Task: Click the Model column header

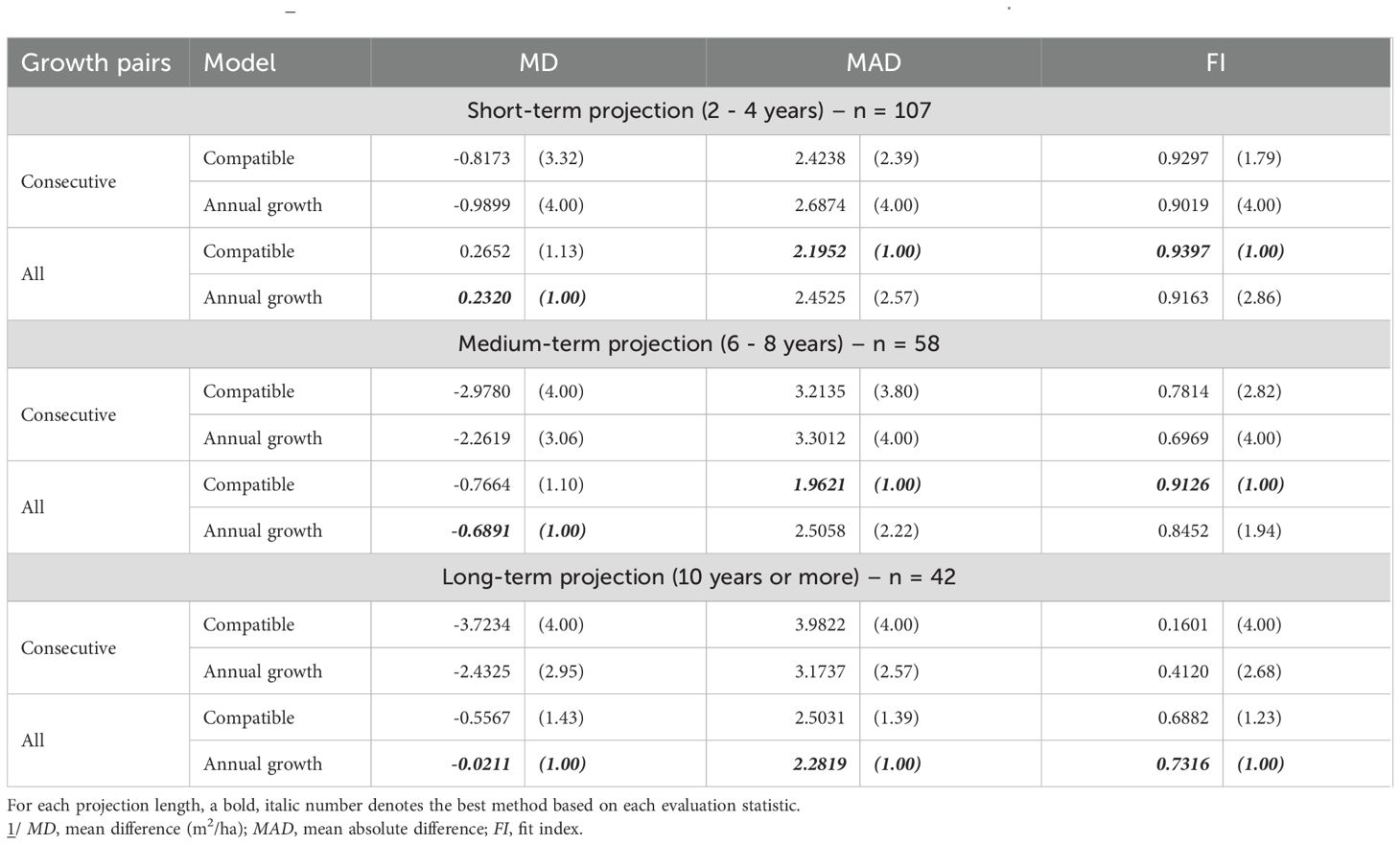Action: coord(240,63)
